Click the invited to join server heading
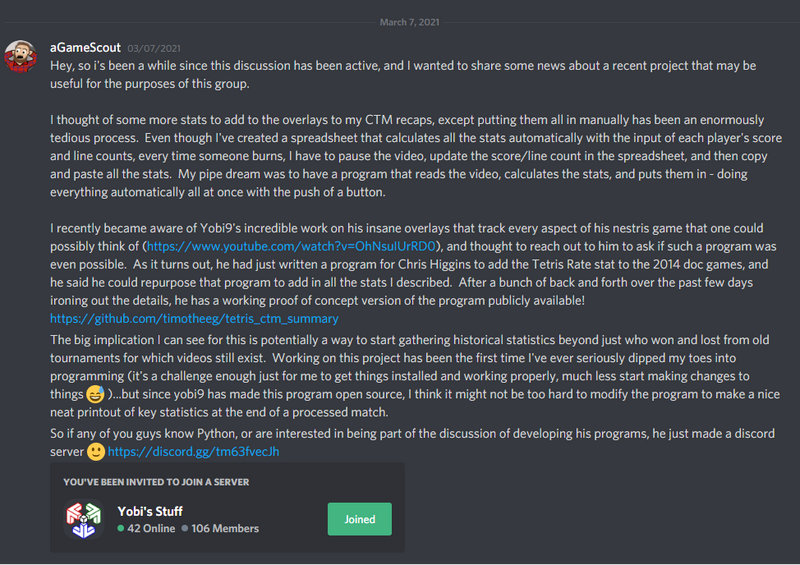This screenshot has height=565, width=800. pos(156,482)
